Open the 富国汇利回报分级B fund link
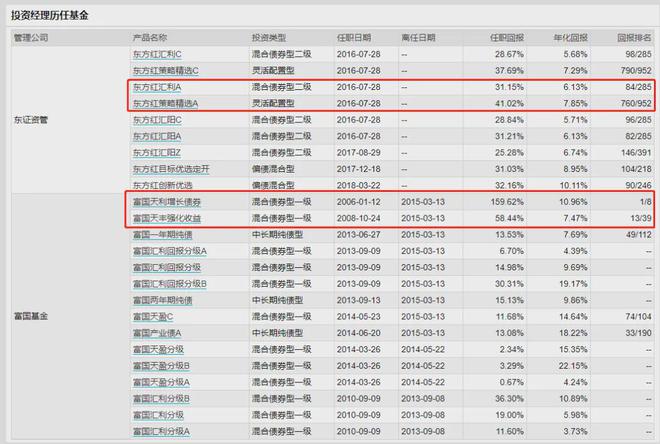This screenshot has height=444, width=660. tap(170, 284)
